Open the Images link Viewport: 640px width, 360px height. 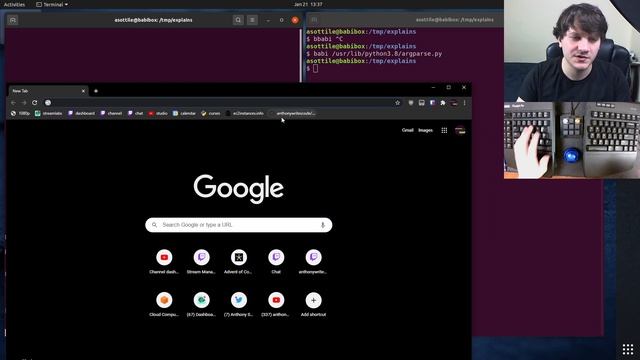425,130
